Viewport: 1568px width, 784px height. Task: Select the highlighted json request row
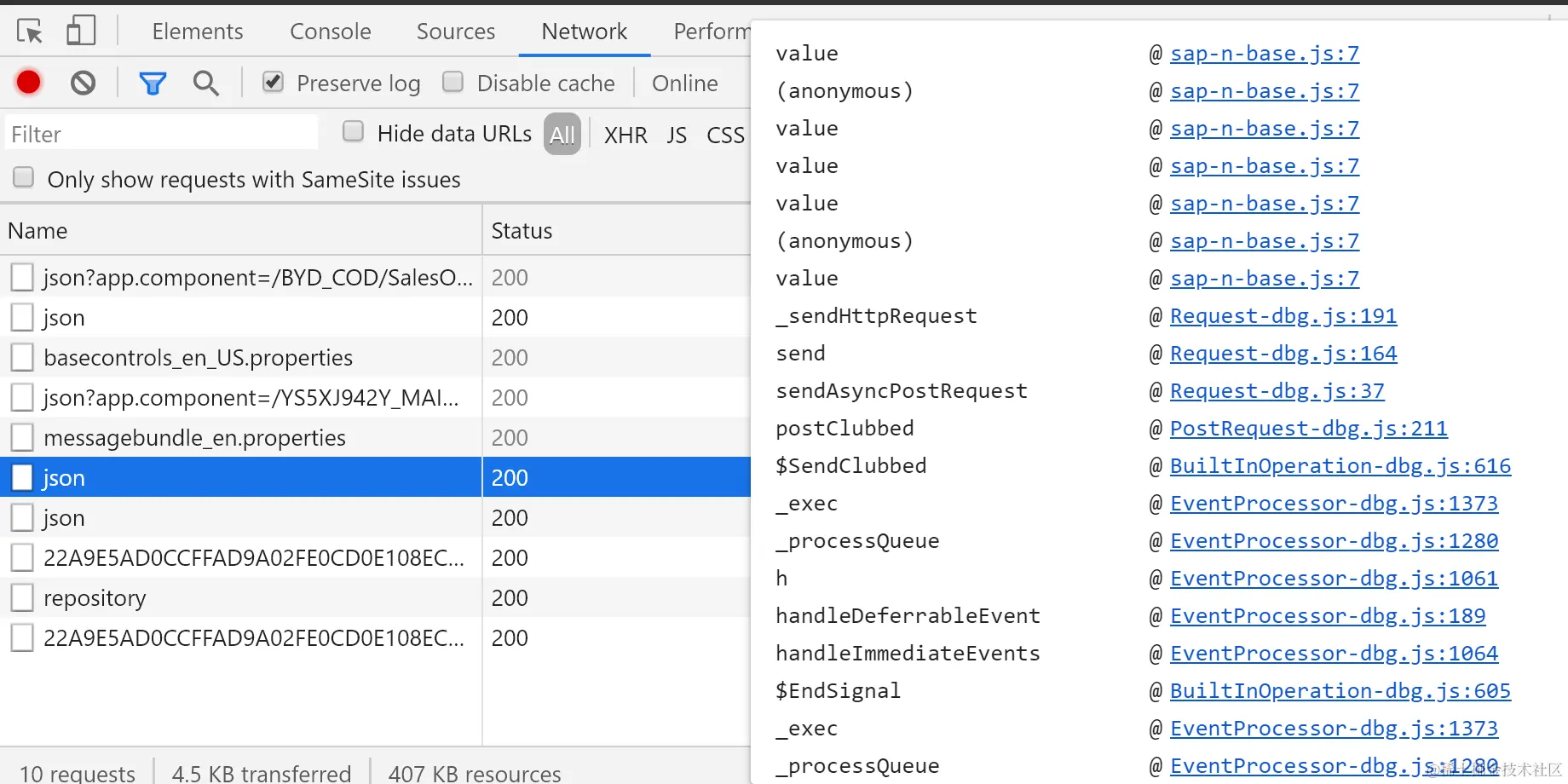375,477
